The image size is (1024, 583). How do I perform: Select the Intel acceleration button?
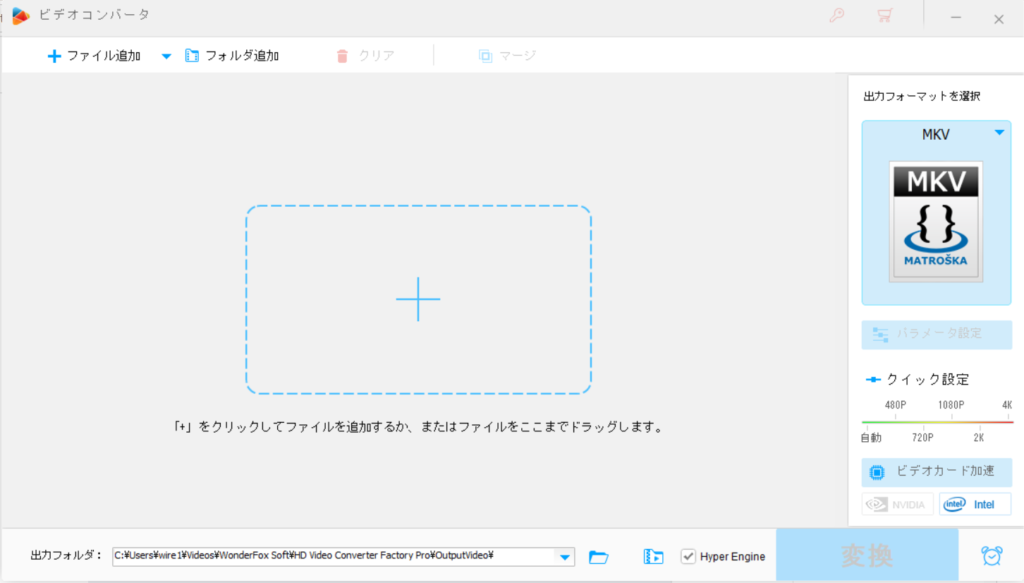click(975, 504)
